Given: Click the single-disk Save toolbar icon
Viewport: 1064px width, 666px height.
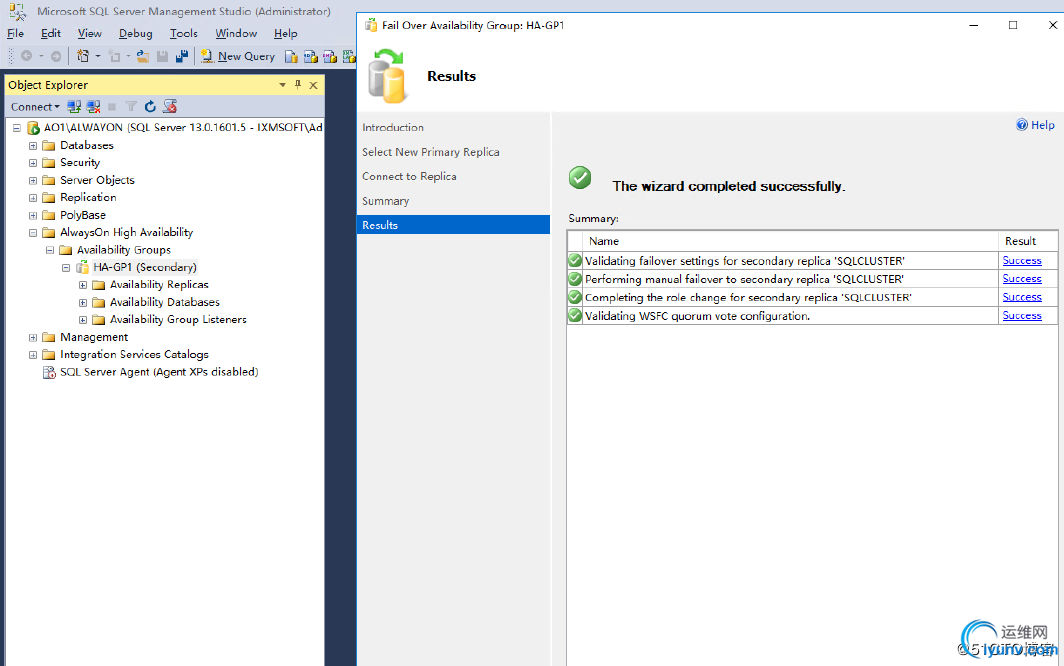Looking at the screenshot, I should coord(162,56).
